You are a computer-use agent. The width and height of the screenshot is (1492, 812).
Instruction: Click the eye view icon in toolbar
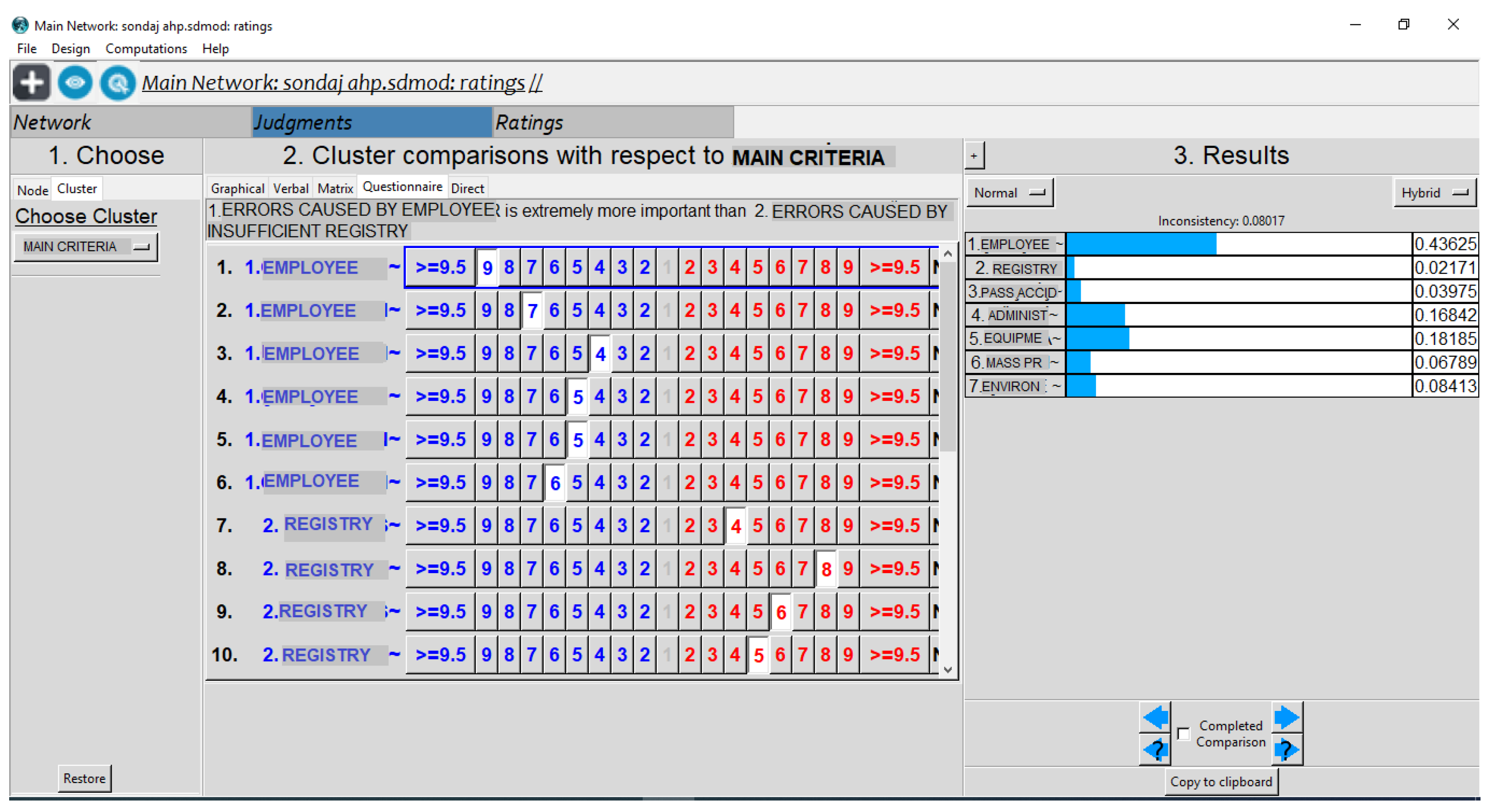pyautogui.click(x=75, y=83)
